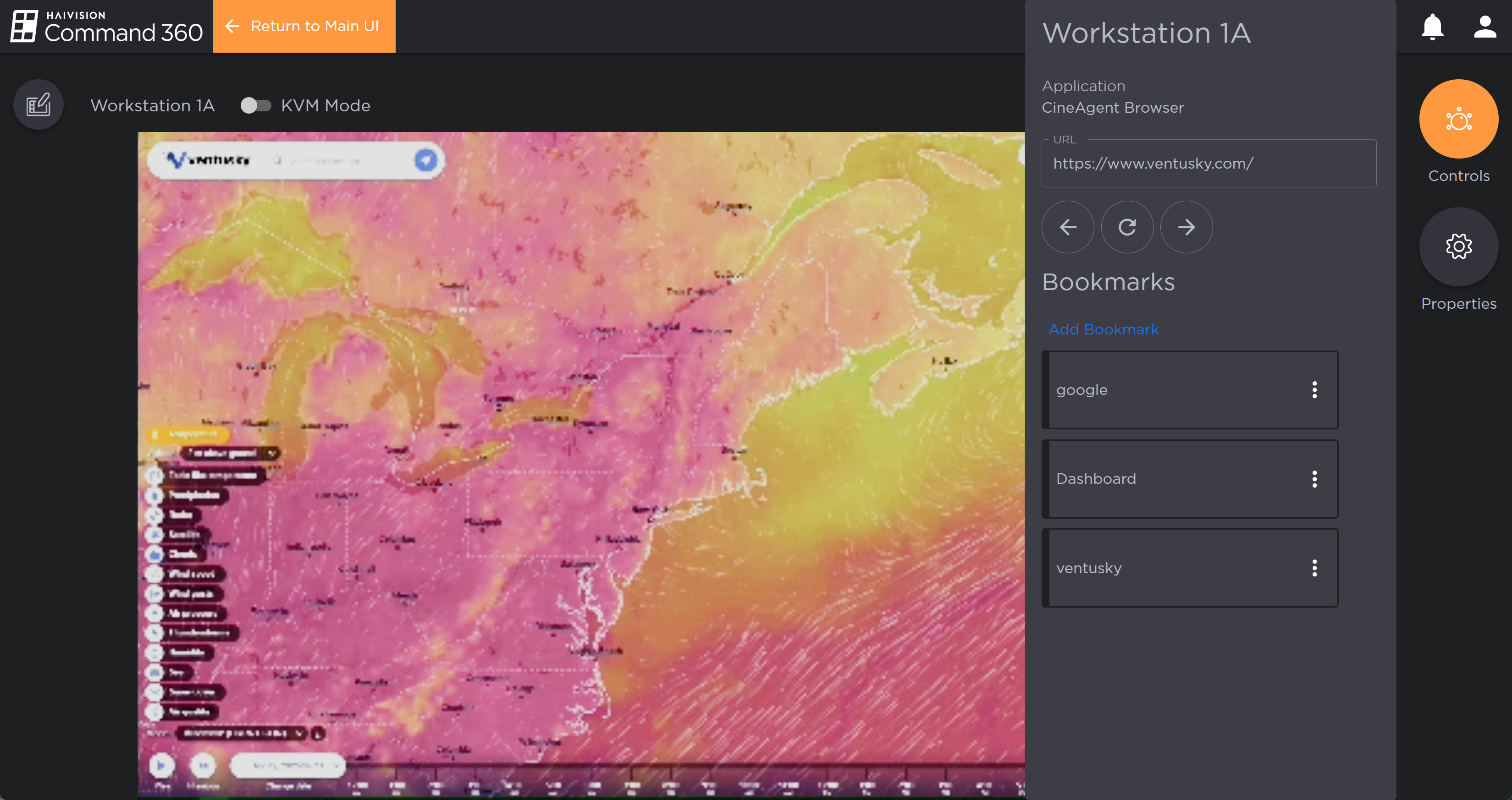Select the Controls panel icon
1512x800 pixels.
coord(1458,119)
